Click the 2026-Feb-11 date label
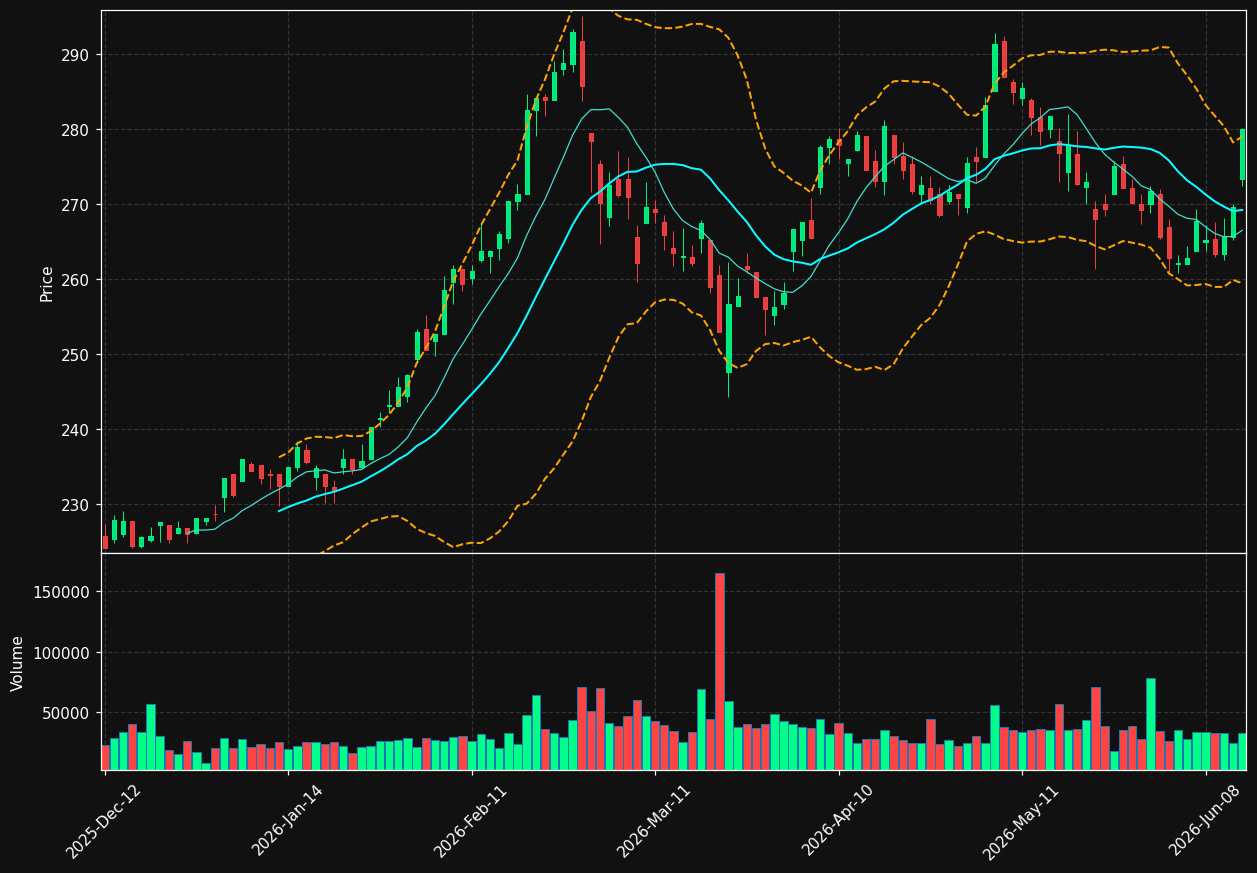Viewport: 1257px width, 873px height. pos(471,821)
